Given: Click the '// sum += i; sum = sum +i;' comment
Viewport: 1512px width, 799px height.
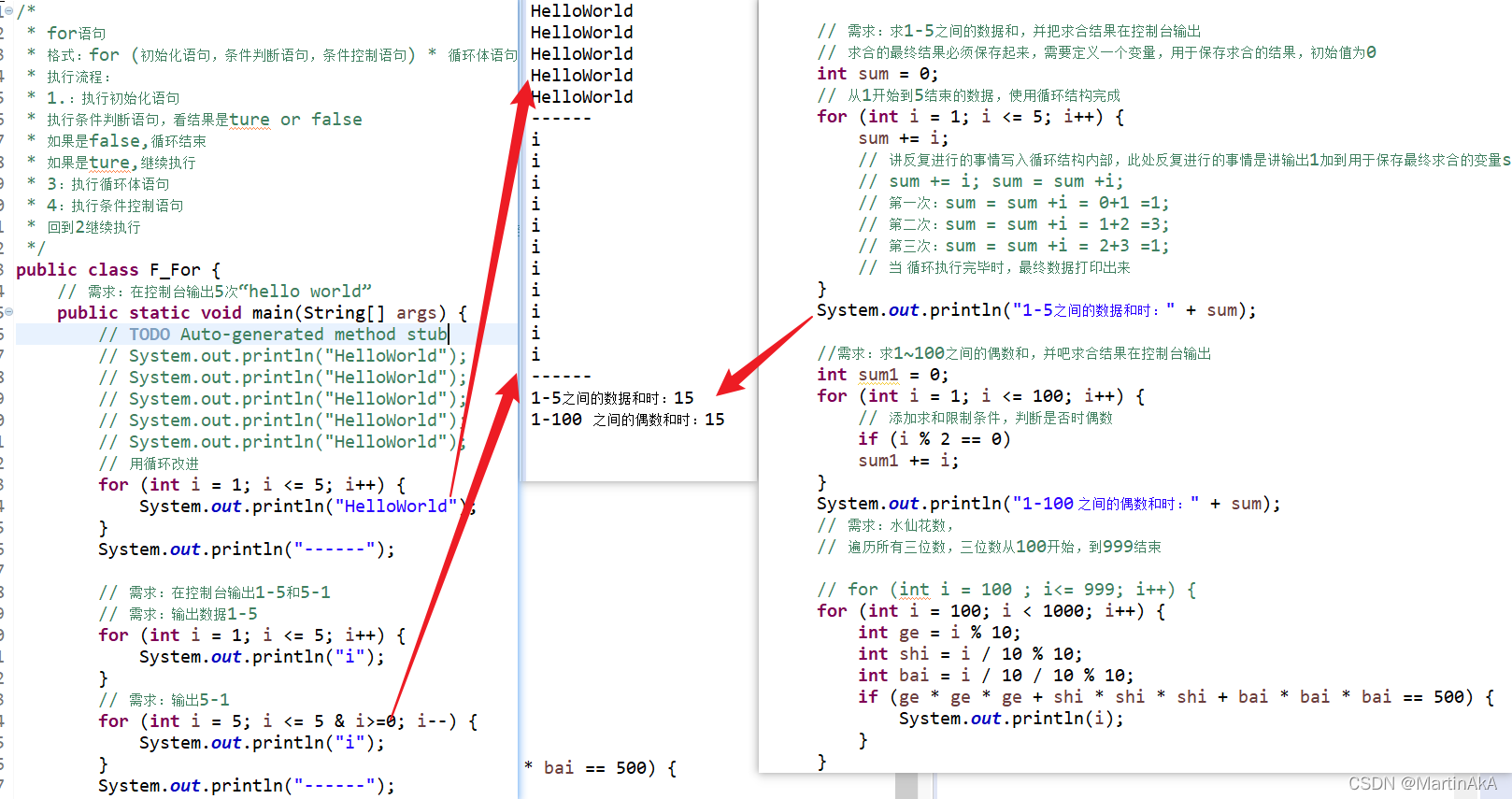Looking at the screenshot, I should pyautogui.click(x=991, y=181).
